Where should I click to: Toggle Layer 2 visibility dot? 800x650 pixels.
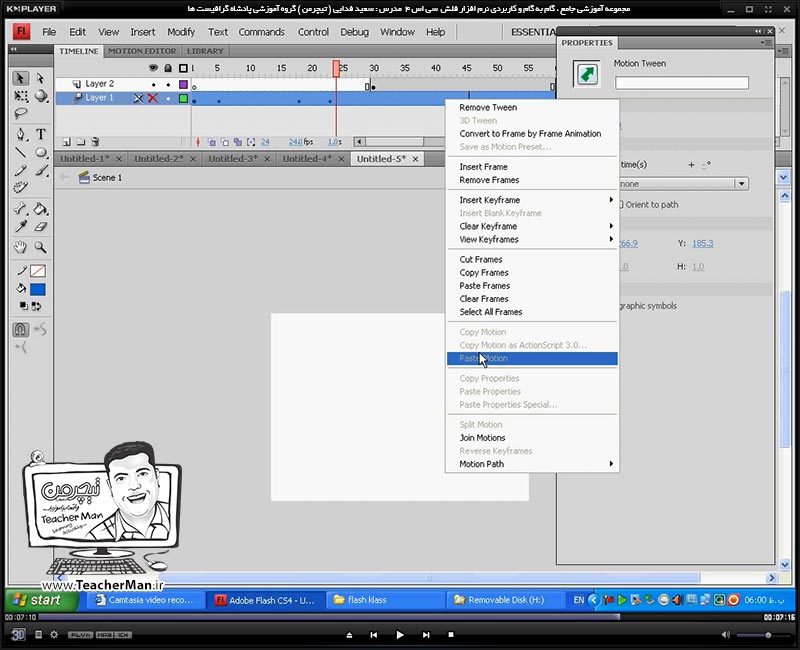tap(154, 84)
